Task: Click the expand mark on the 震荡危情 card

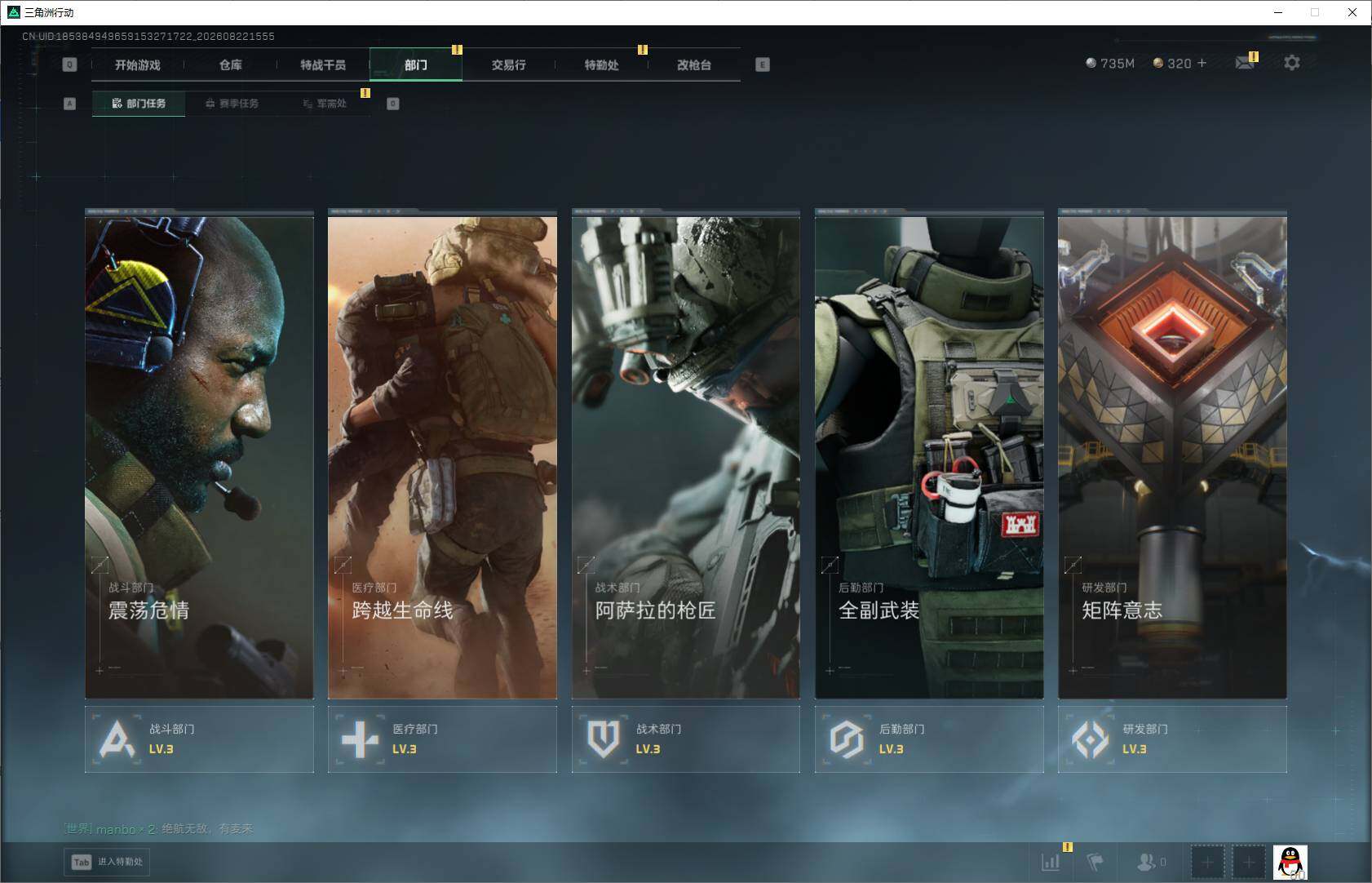Action: (100, 564)
